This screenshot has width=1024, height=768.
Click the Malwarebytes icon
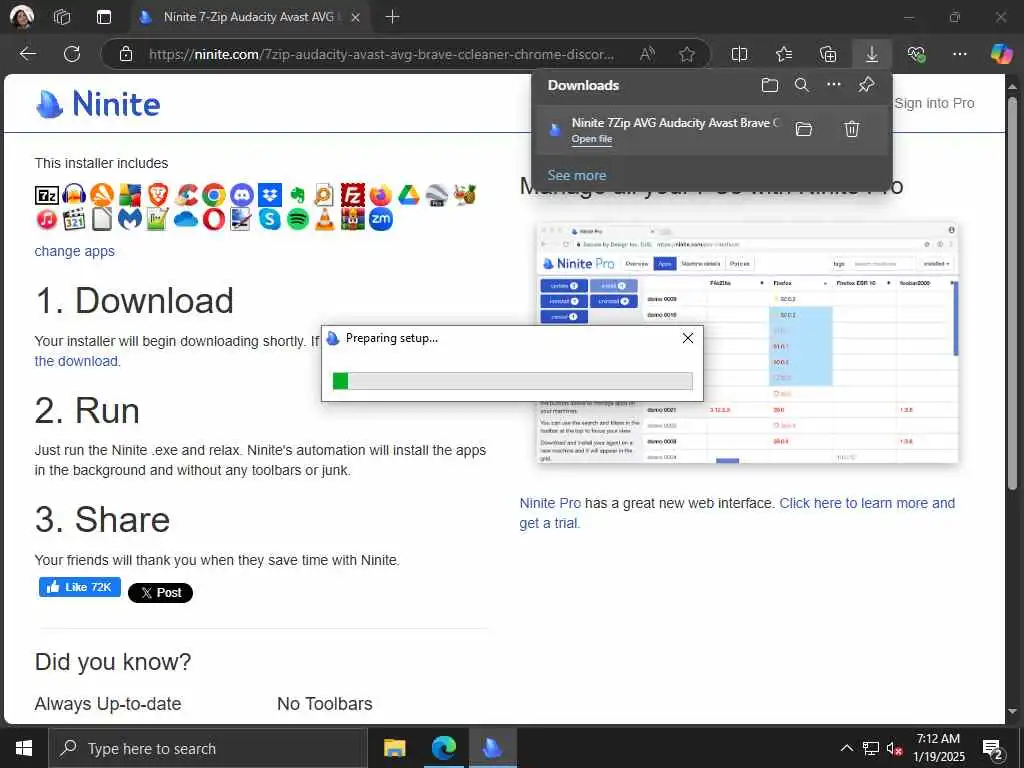click(129, 219)
